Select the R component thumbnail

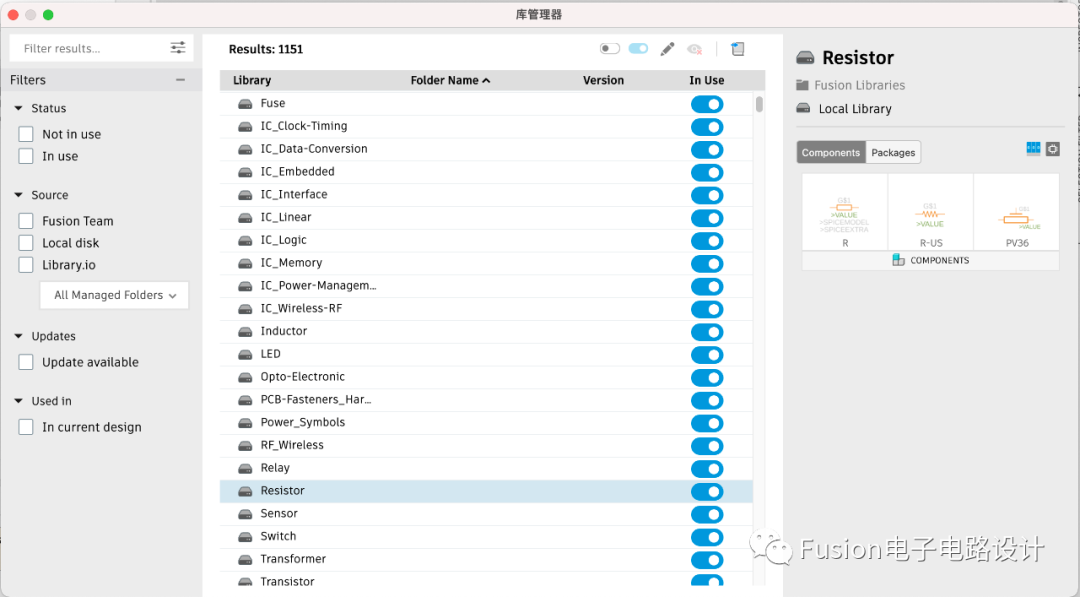[x=845, y=212]
